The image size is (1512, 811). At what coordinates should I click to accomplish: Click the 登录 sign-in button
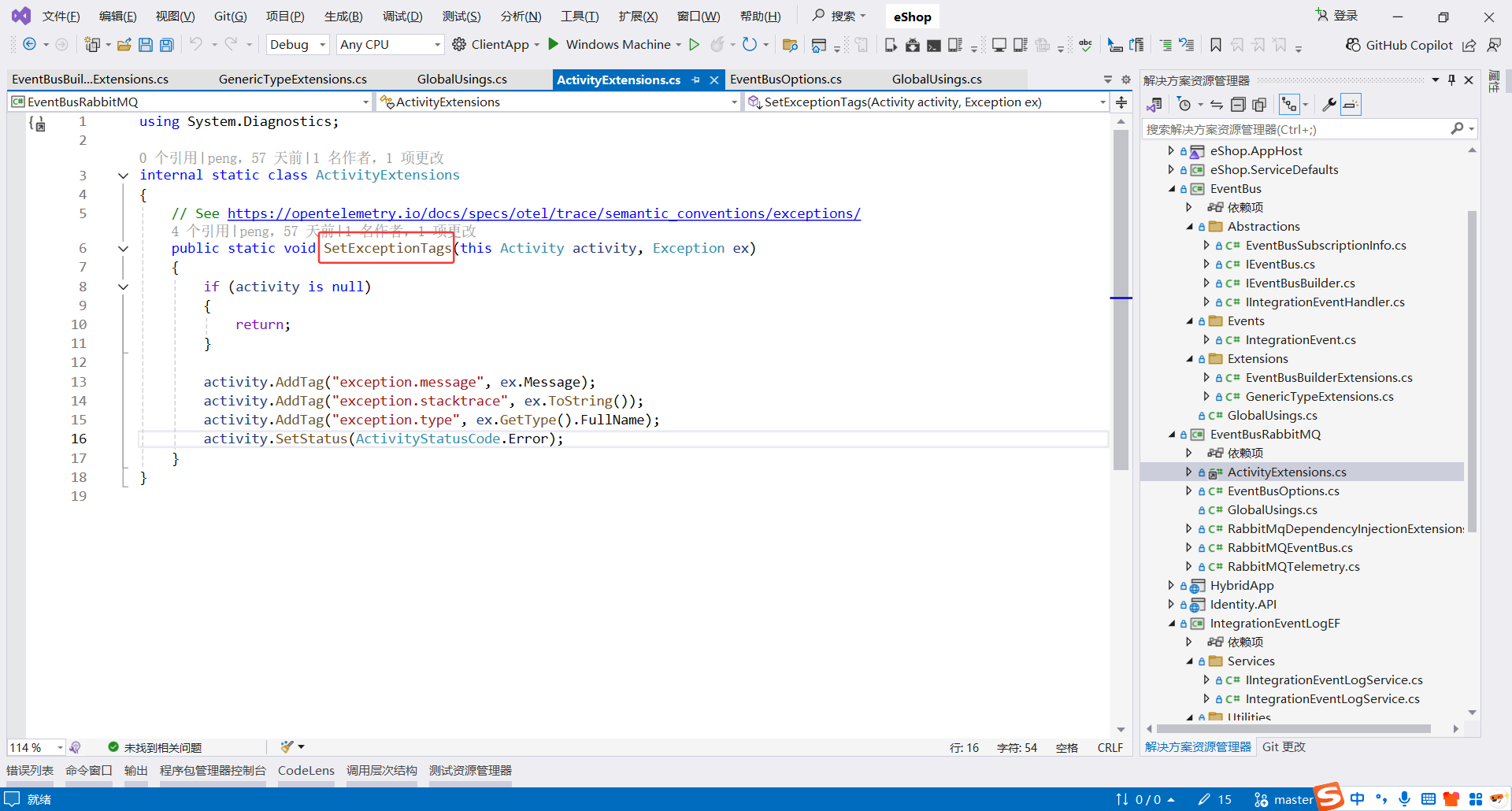click(x=1337, y=16)
